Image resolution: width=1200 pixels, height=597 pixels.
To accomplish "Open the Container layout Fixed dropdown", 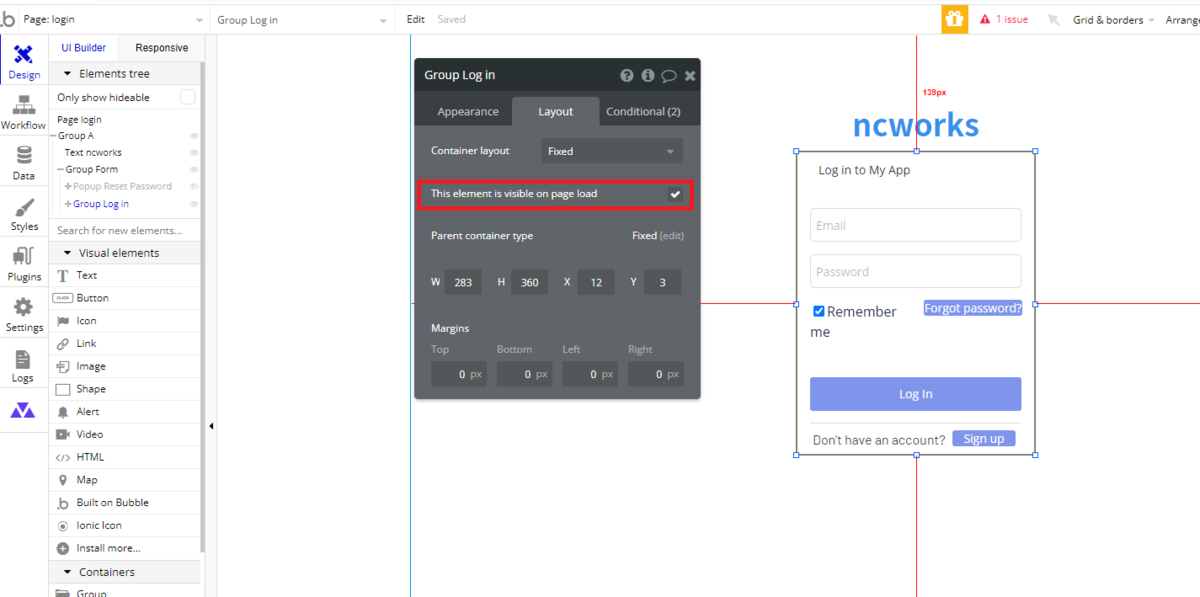I will [612, 151].
